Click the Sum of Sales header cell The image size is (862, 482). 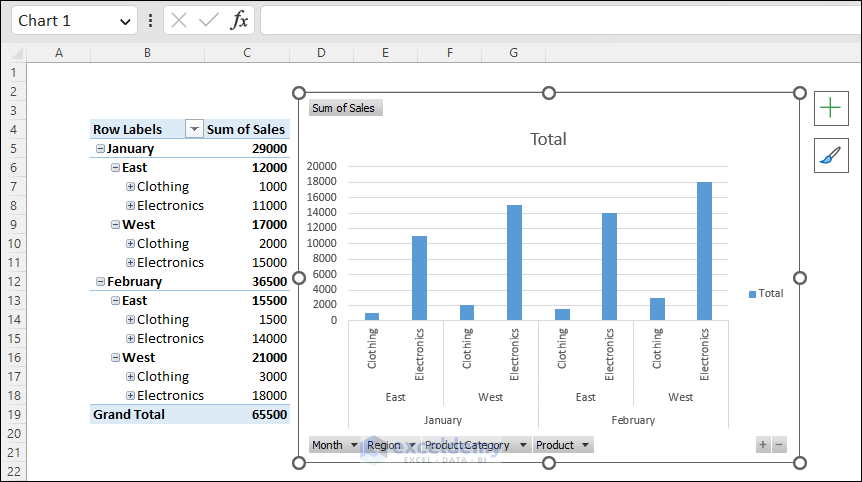[x=247, y=129]
